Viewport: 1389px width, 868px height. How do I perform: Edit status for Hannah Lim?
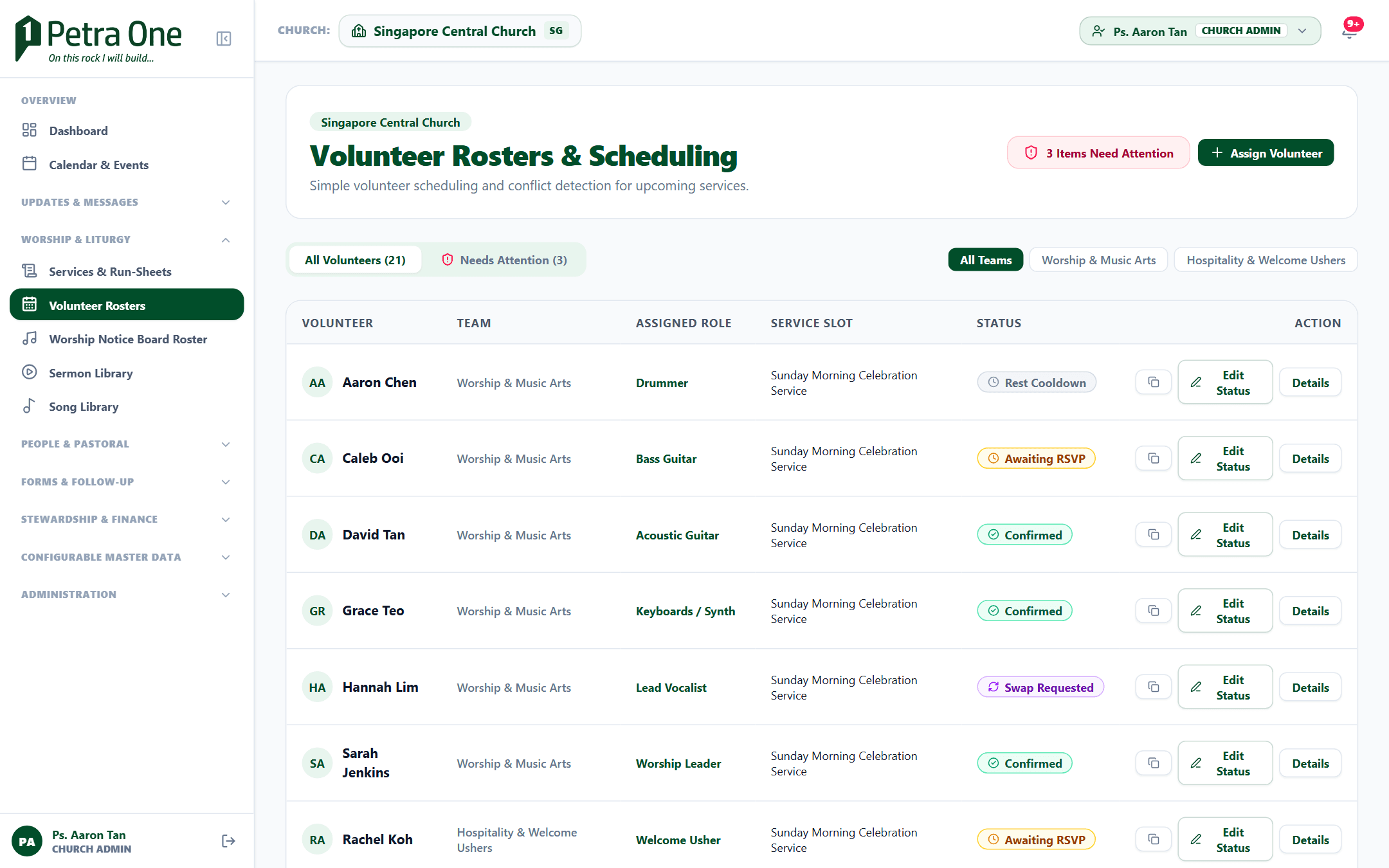coord(1225,687)
